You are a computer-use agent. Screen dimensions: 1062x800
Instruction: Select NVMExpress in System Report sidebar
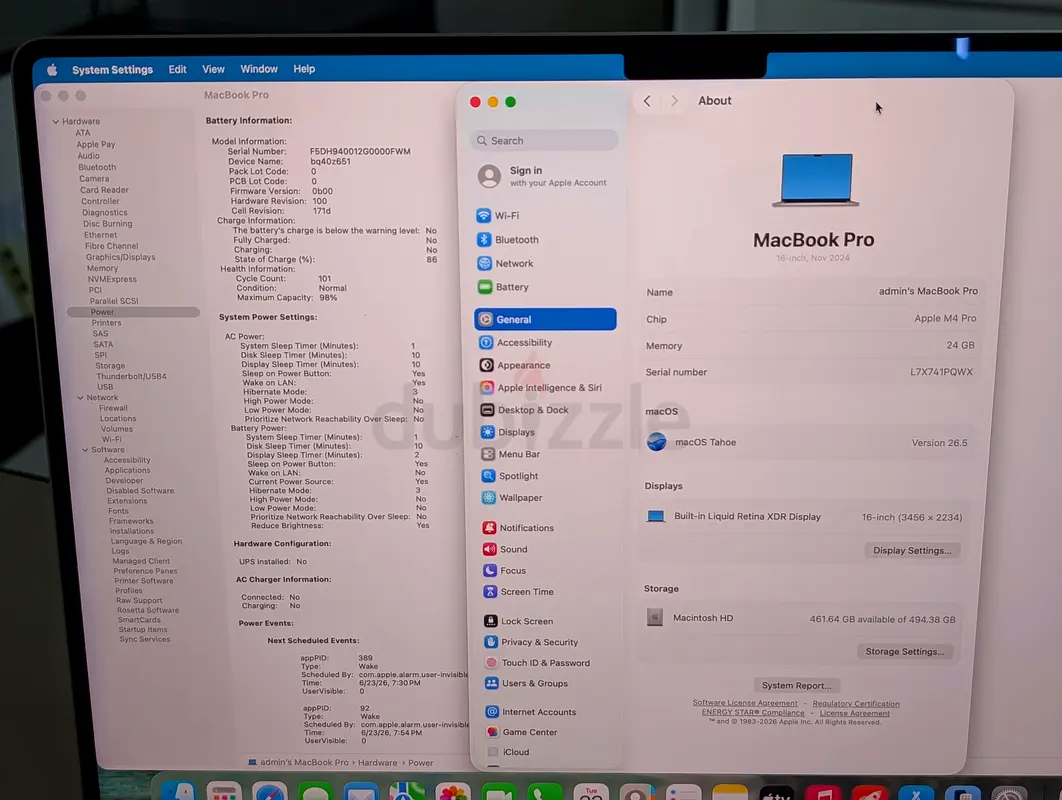coord(112,279)
